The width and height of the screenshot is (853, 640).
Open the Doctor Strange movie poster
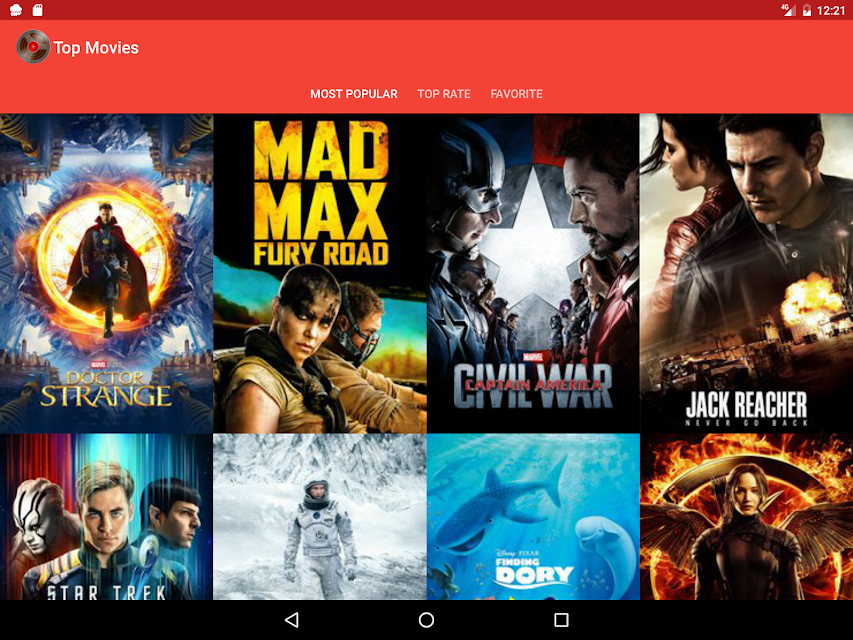(107, 273)
